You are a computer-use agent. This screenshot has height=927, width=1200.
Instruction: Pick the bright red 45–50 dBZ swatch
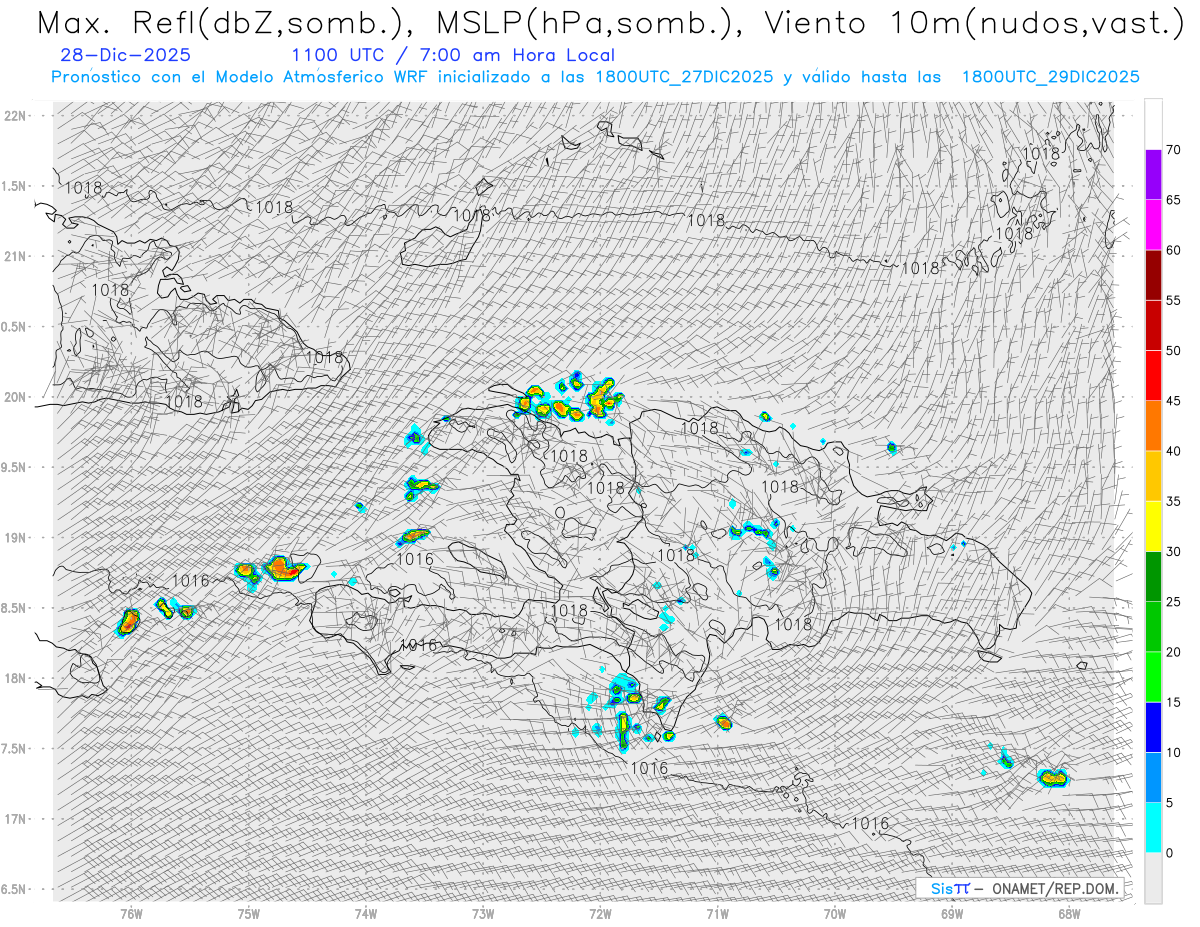click(x=1153, y=376)
